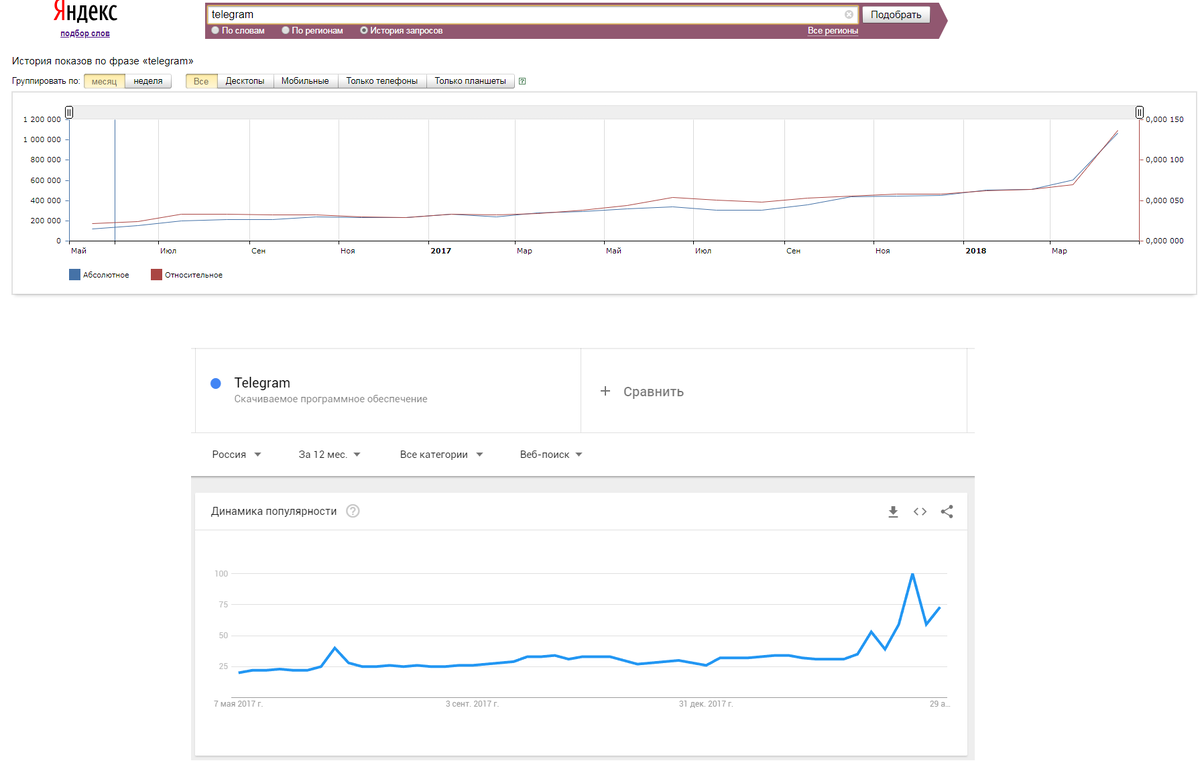The width and height of the screenshot is (1200, 767).
Task: Grab the right range slider handle
Action: click(x=1139, y=112)
